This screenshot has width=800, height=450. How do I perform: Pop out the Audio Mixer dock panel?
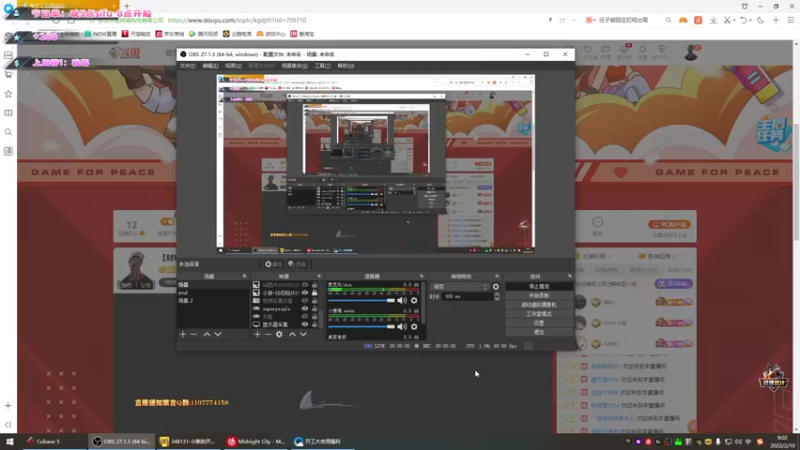[421, 276]
